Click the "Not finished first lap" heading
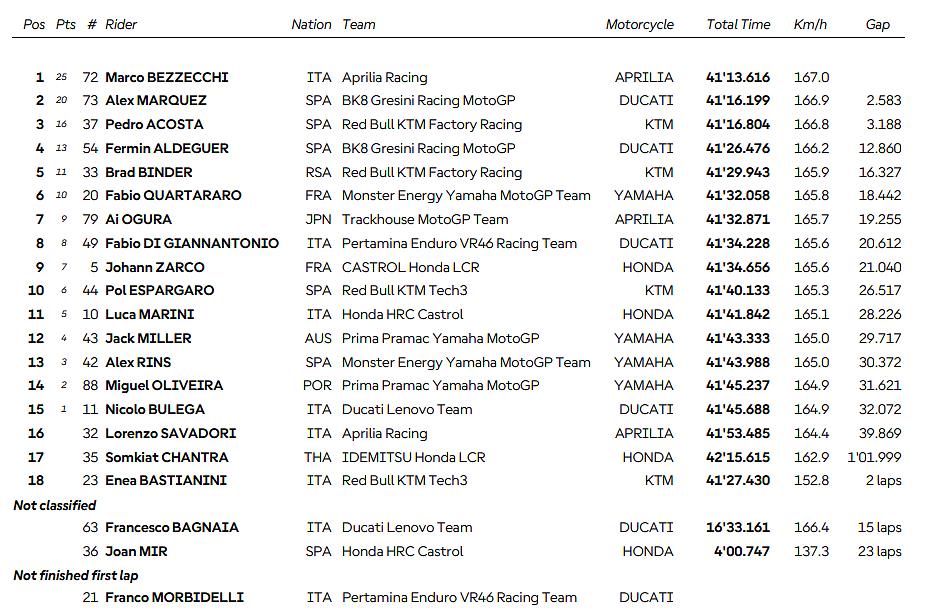The width and height of the screenshot is (932, 608). coord(75,575)
